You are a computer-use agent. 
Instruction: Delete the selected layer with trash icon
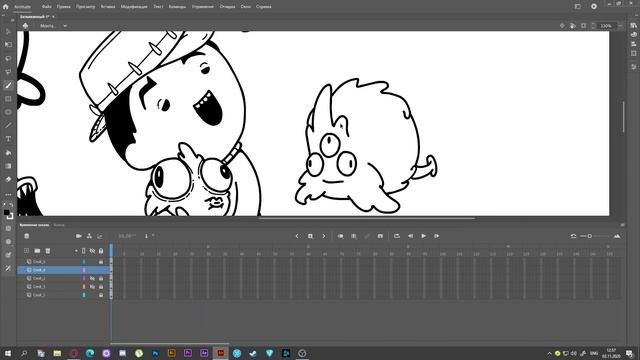click(x=48, y=251)
